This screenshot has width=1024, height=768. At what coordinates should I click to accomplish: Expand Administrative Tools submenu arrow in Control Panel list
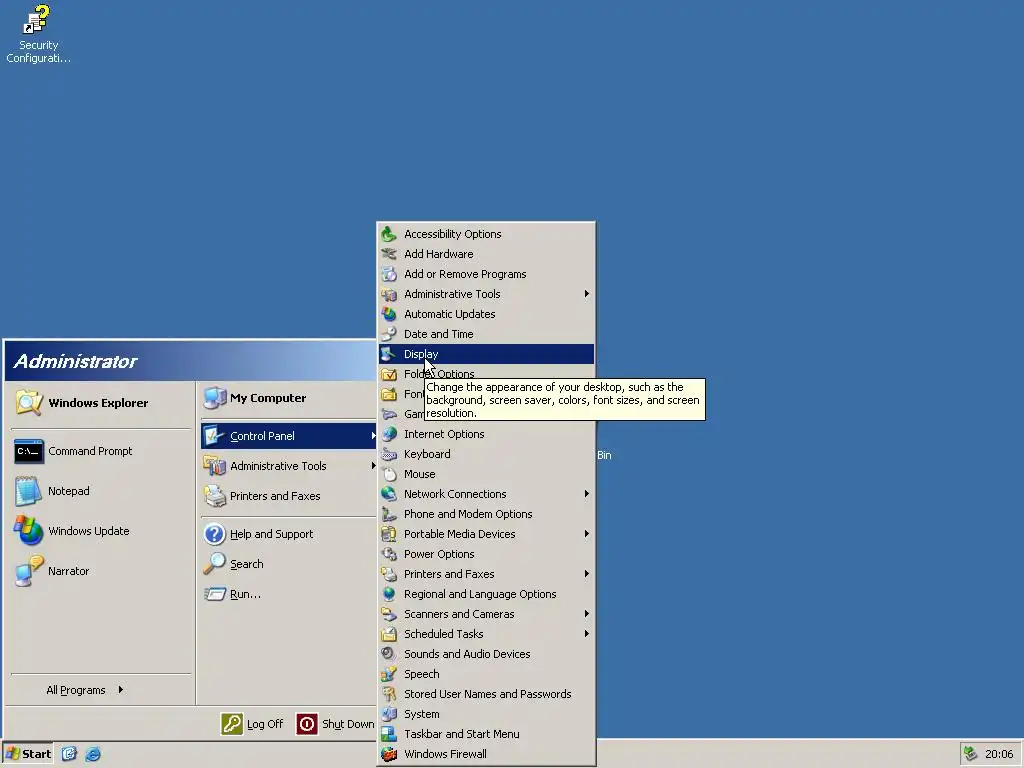[586, 294]
